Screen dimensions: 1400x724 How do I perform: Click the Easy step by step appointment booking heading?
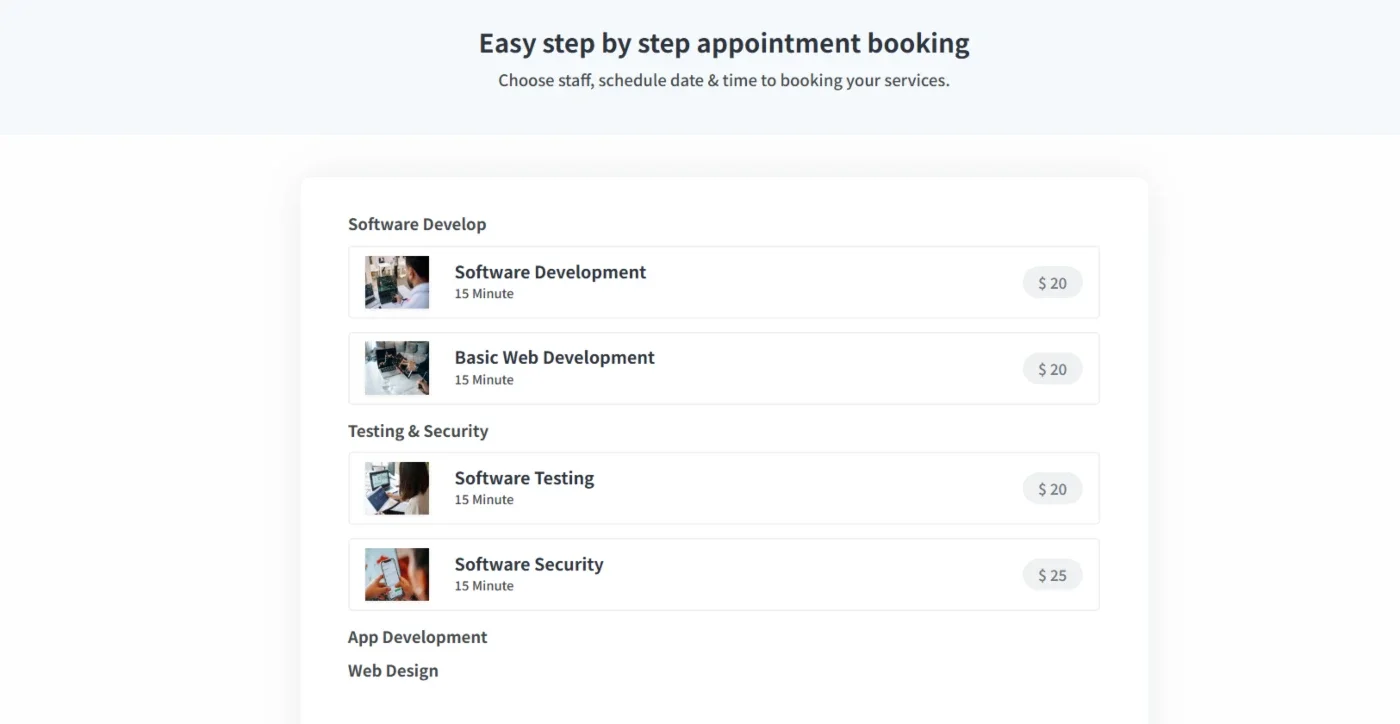tap(724, 44)
